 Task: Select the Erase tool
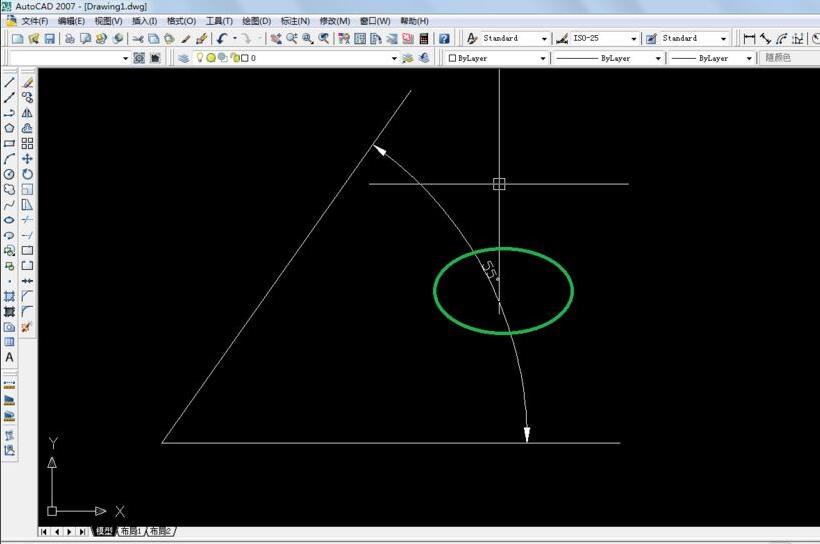coord(27,82)
